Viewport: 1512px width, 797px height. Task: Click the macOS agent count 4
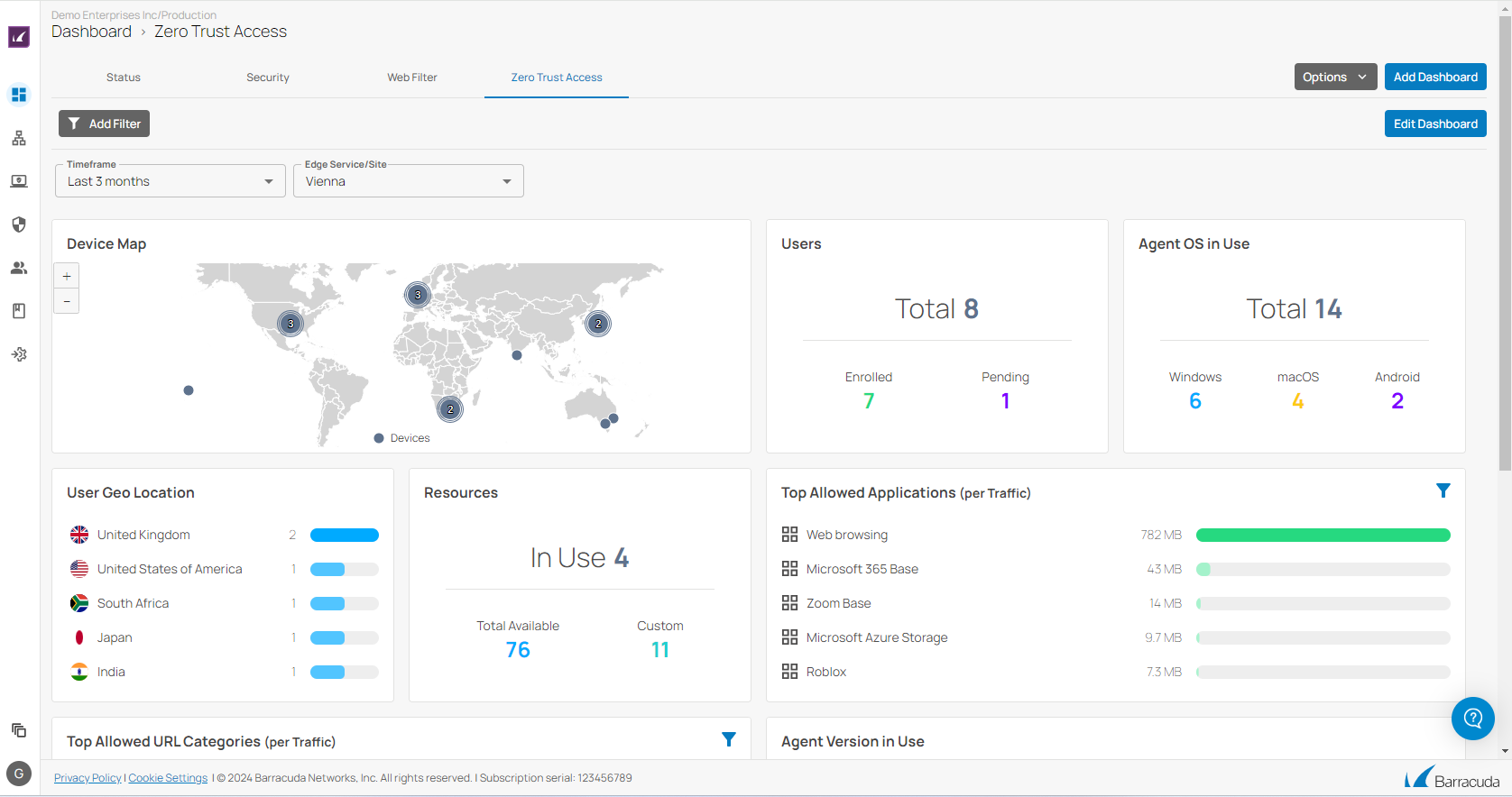pyautogui.click(x=1298, y=401)
